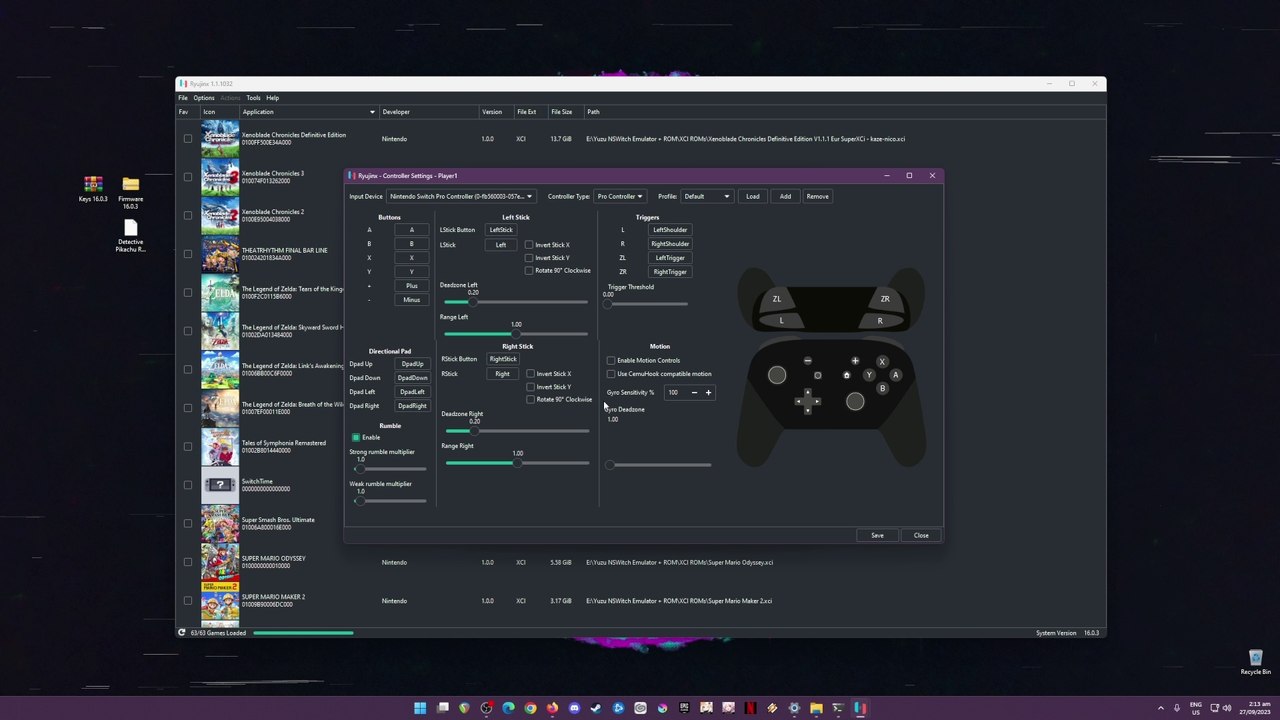Image resolution: width=1280 pixels, height=720 pixels.
Task: Open the File menu in Ryujinx
Action: pyautogui.click(x=183, y=98)
